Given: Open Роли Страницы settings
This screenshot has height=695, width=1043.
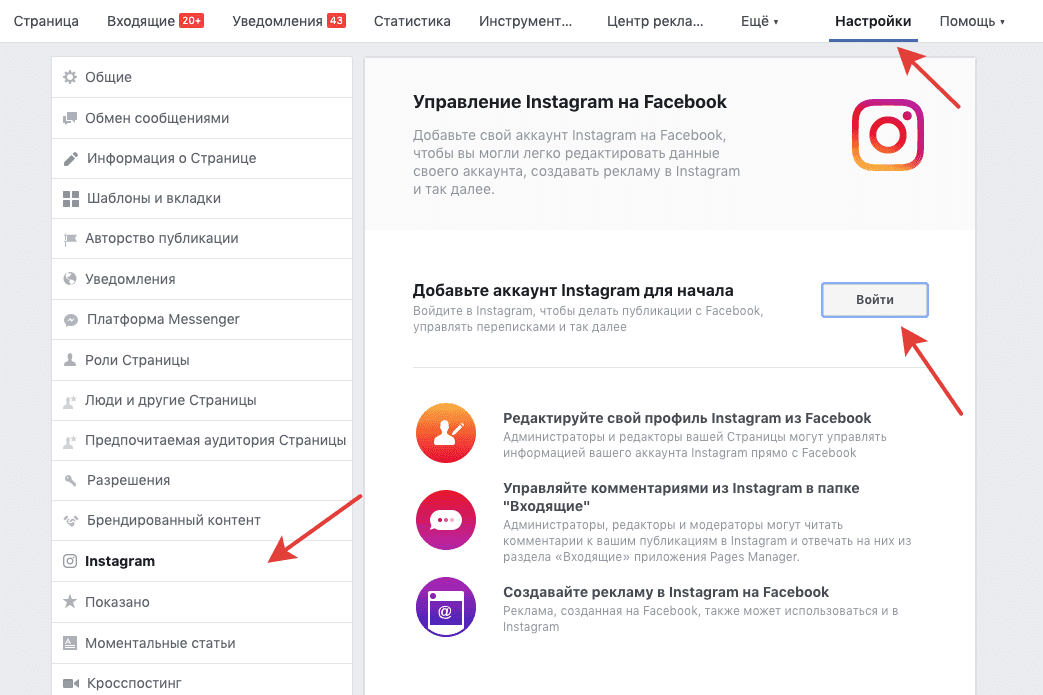Looking at the screenshot, I should [x=202, y=360].
